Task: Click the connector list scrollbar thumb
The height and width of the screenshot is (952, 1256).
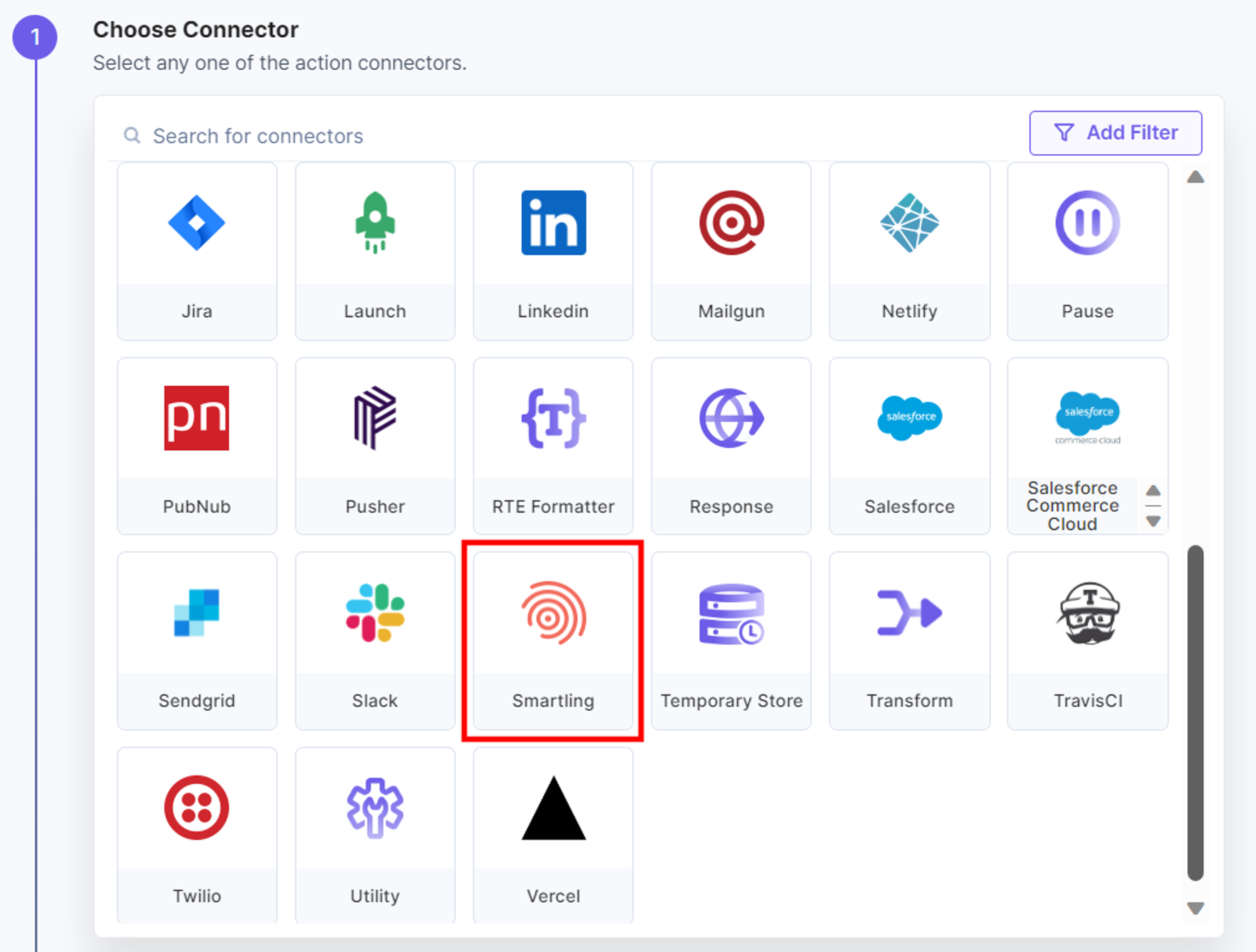Action: click(x=1195, y=713)
